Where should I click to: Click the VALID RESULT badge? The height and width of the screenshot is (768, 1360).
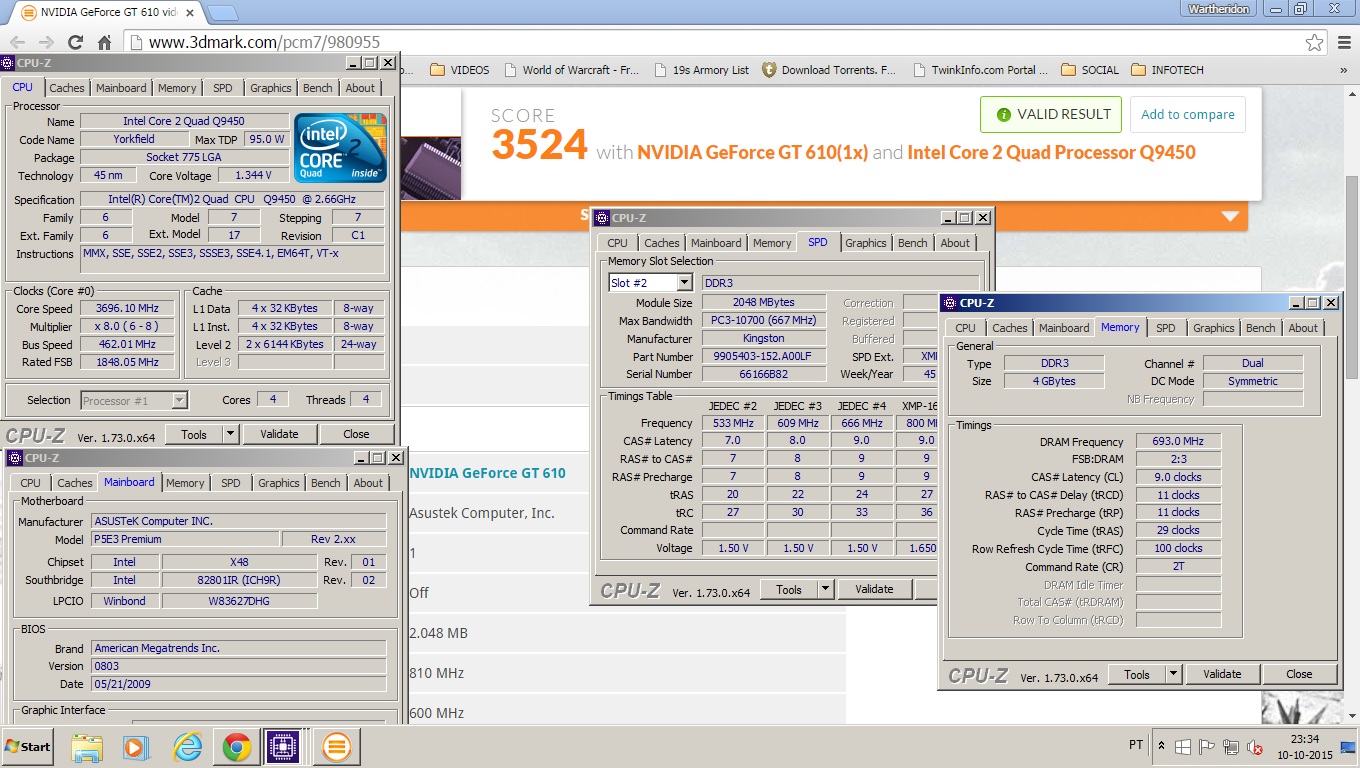1051,114
